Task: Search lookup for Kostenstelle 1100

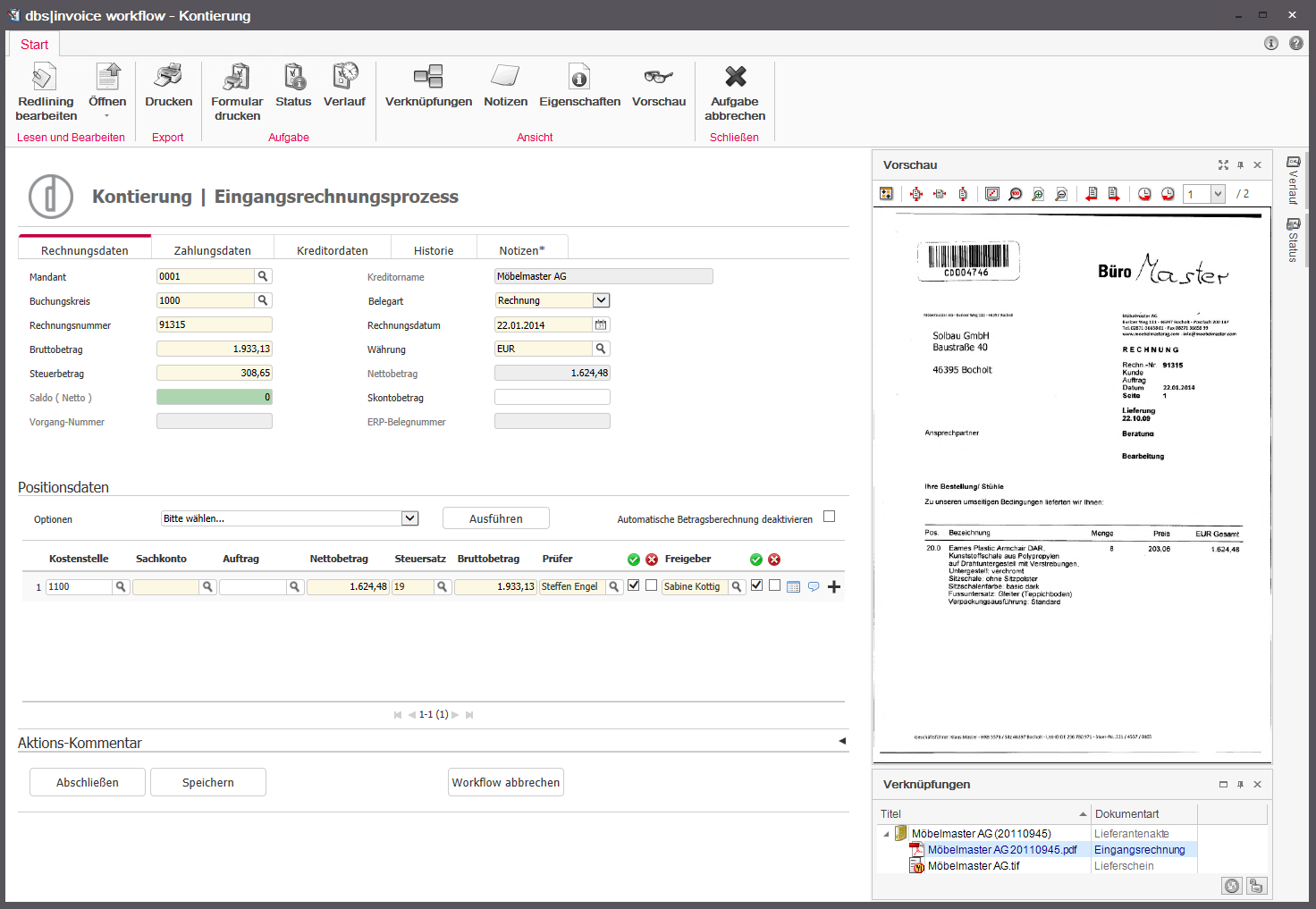Action: 121,587
